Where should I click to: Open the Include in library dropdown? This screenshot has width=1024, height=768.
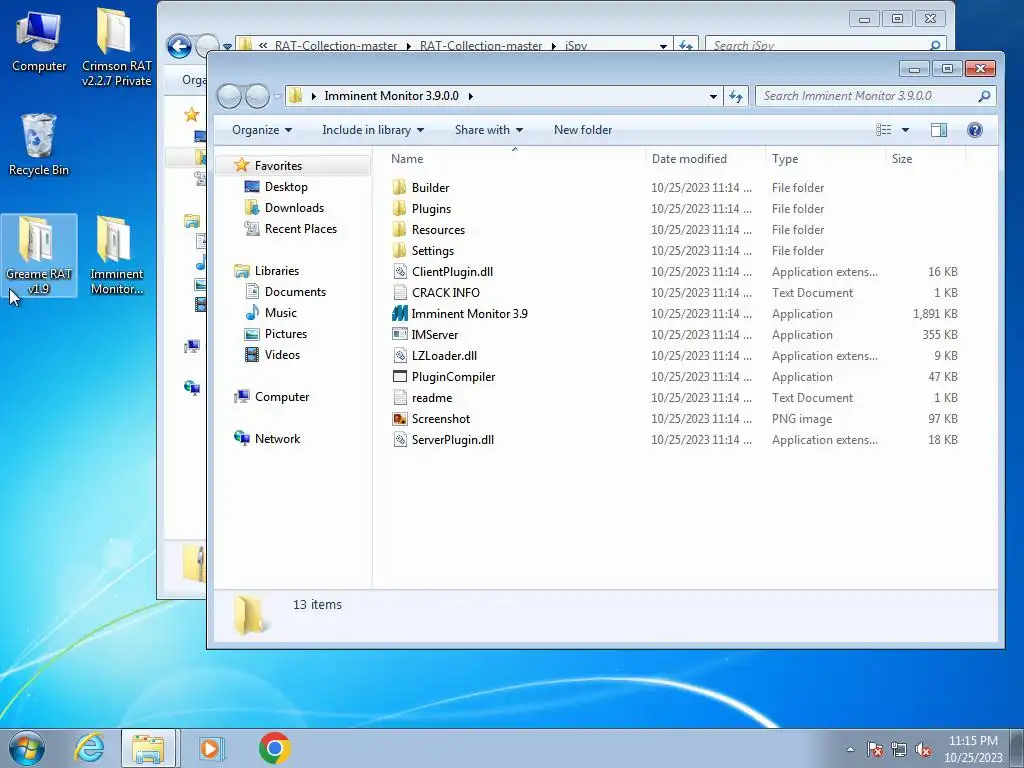pos(373,130)
